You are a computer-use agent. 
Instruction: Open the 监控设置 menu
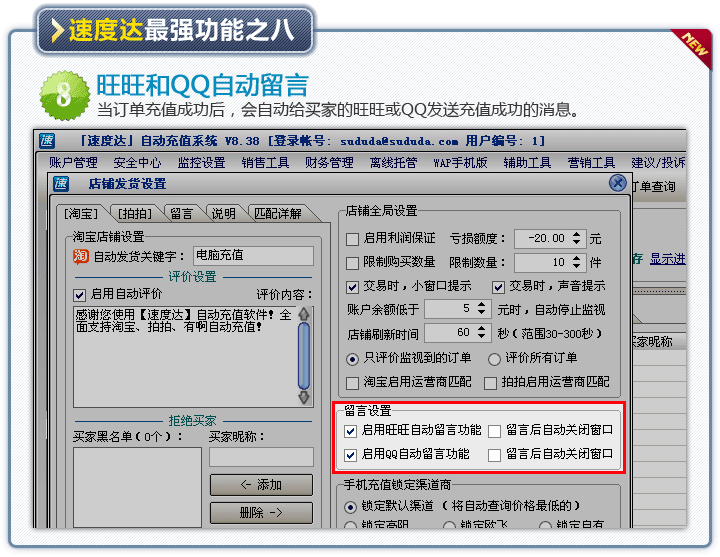point(202,163)
